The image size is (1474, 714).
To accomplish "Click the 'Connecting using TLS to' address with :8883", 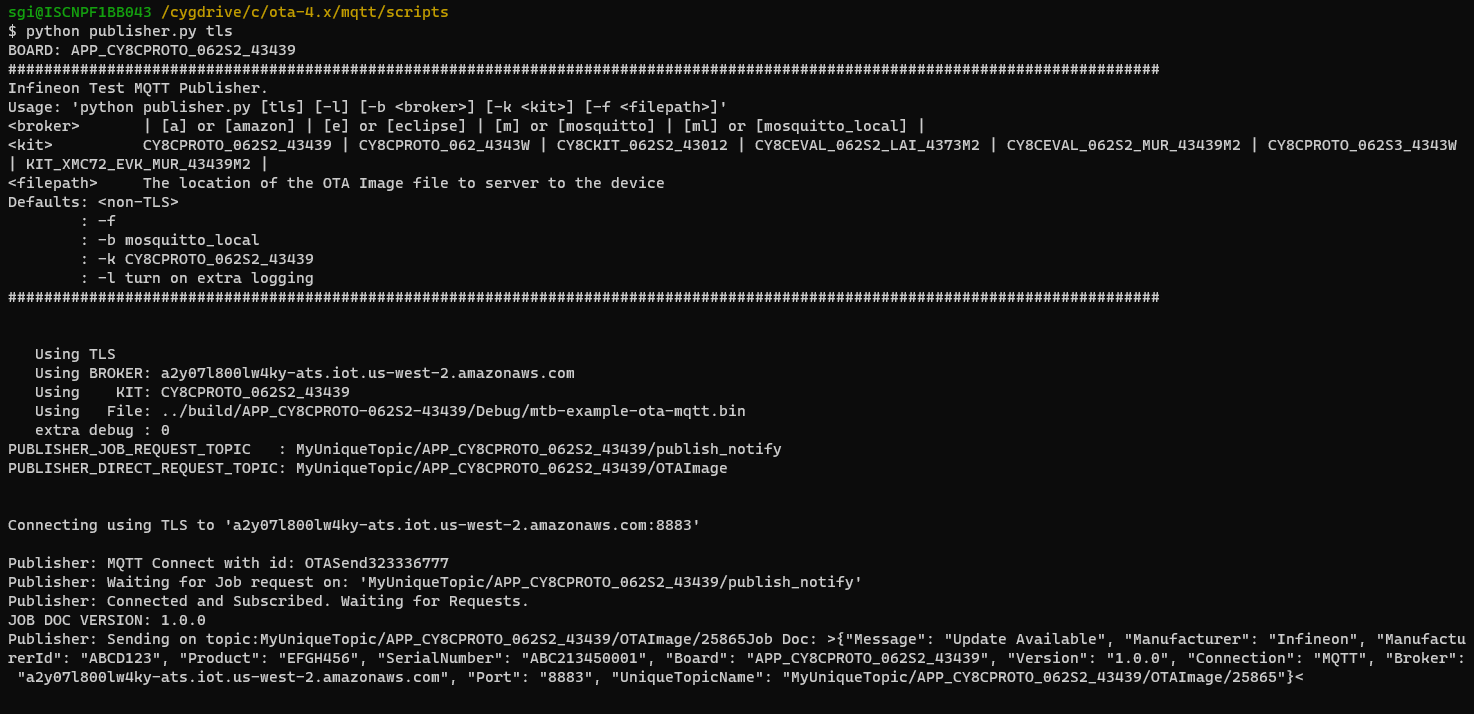I will pos(462,525).
